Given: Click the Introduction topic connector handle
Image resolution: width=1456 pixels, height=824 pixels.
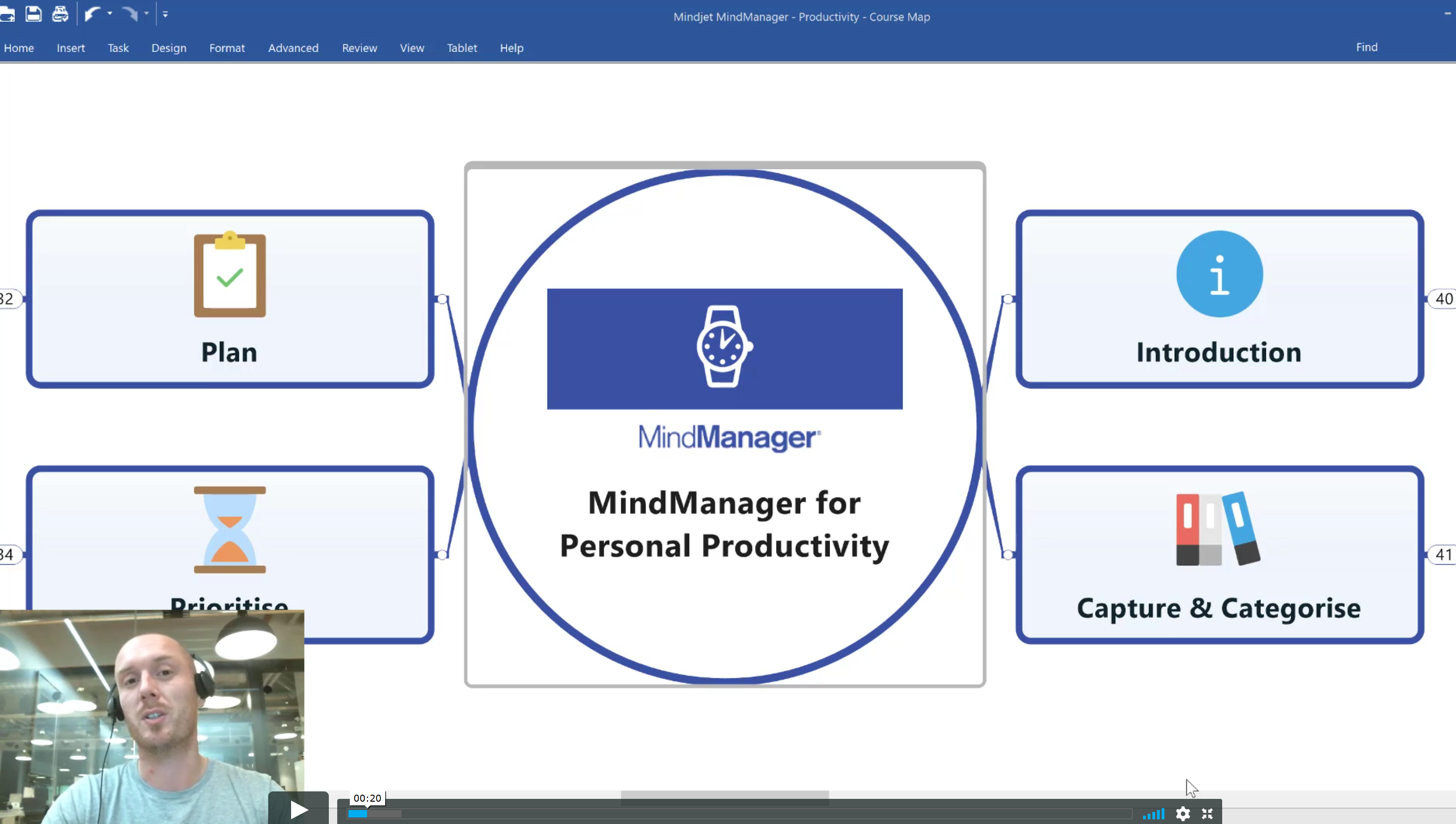Looking at the screenshot, I should [x=1007, y=299].
